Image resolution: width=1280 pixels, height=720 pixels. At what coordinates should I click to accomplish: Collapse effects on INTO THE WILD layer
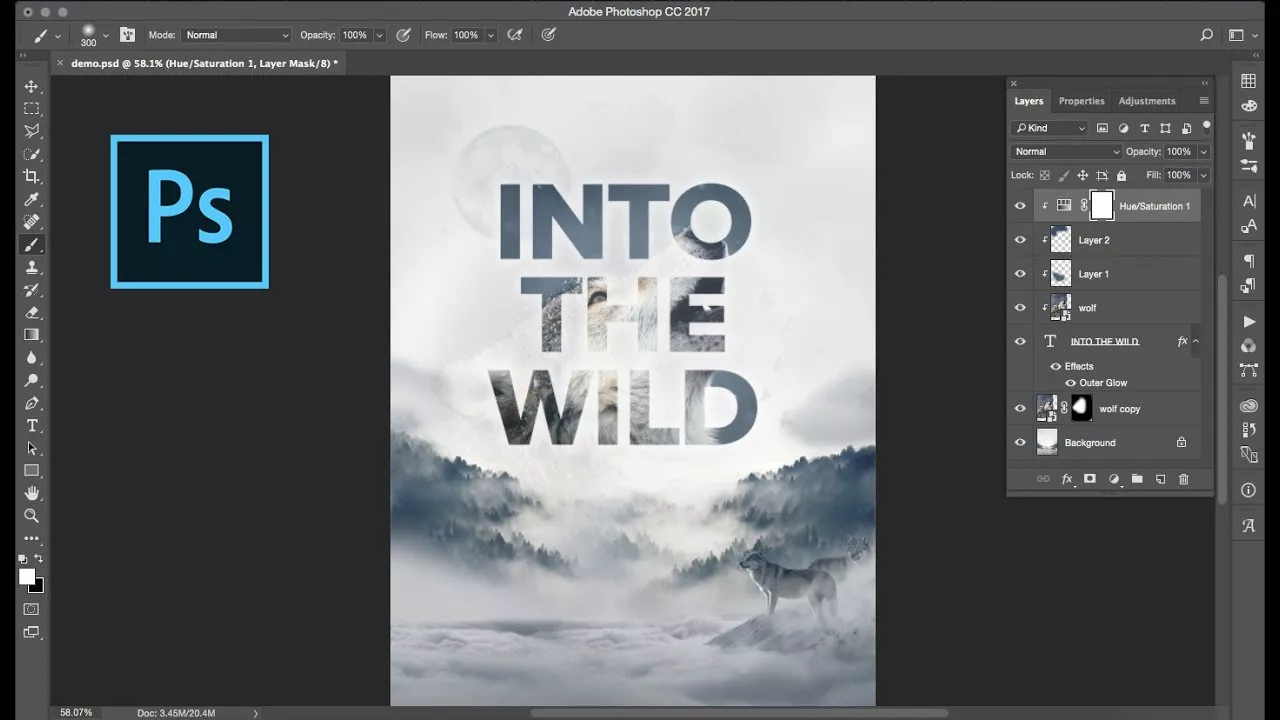point(1195,341)
